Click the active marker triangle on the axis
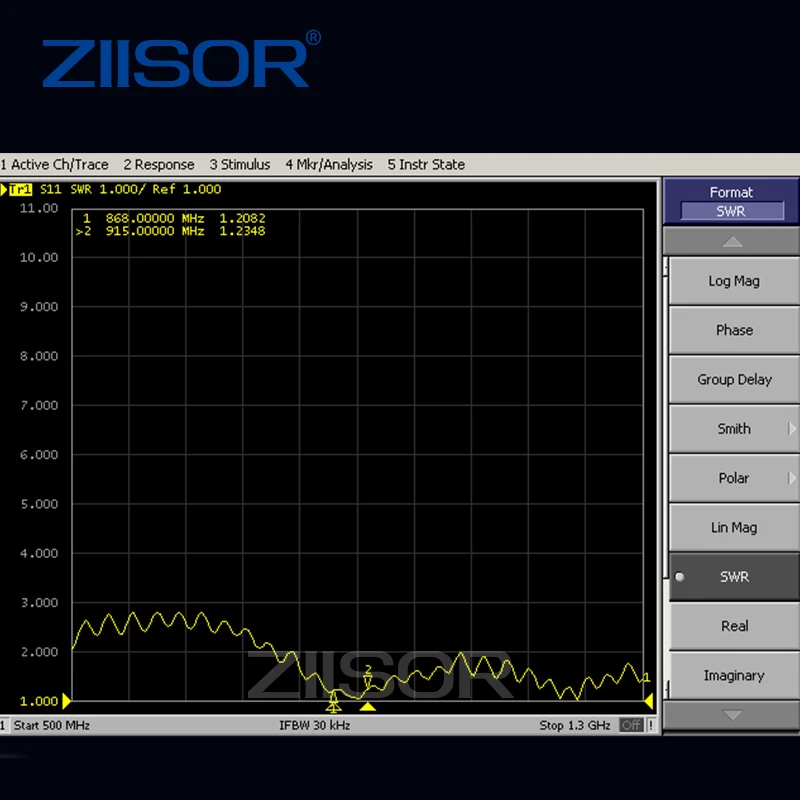800x800 pixels. click(x=367, y=707)
